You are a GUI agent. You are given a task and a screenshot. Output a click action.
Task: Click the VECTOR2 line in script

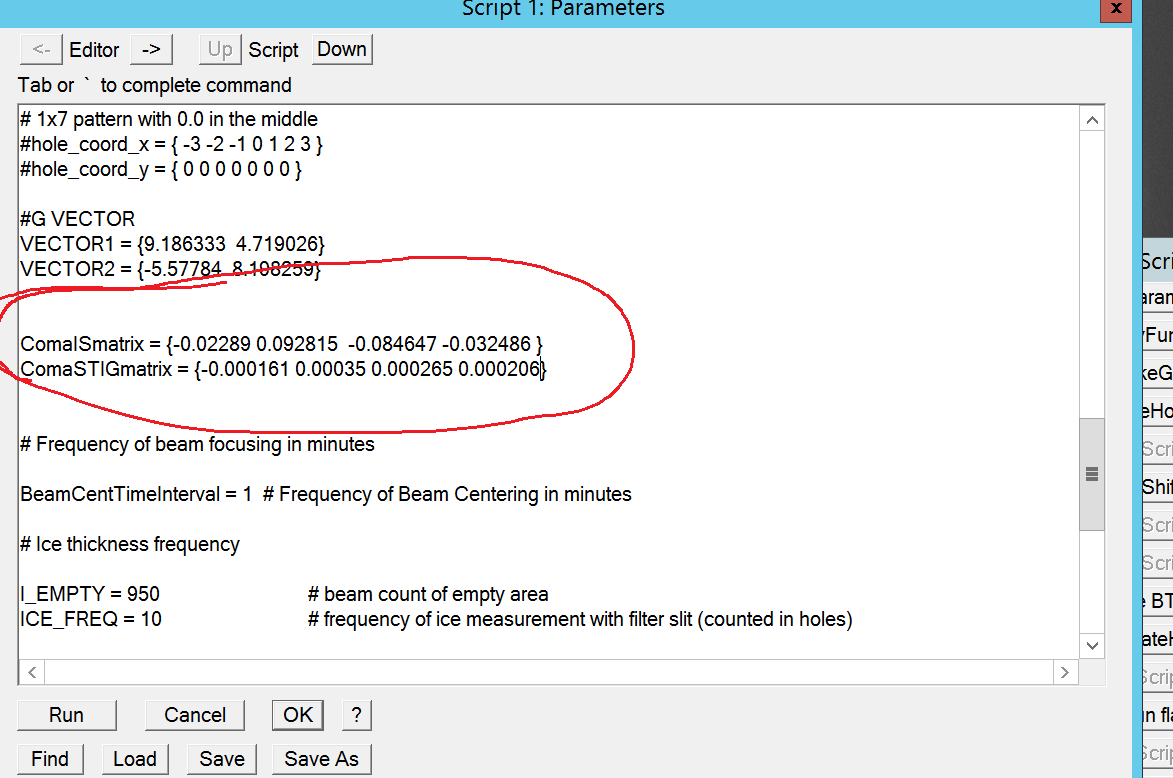click(171, 269)
